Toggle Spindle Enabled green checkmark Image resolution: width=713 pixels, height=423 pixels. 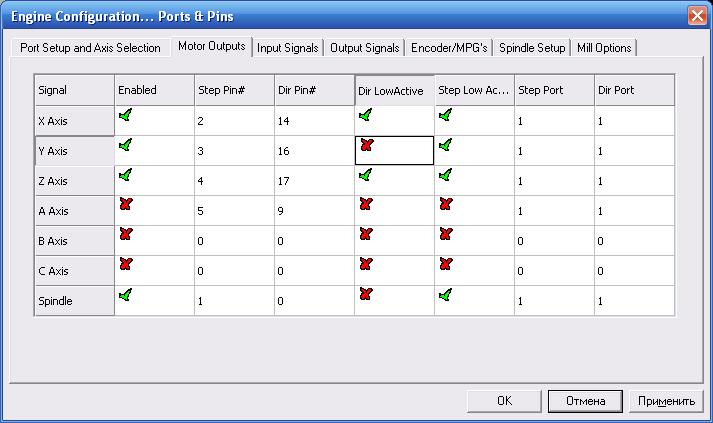125,295
